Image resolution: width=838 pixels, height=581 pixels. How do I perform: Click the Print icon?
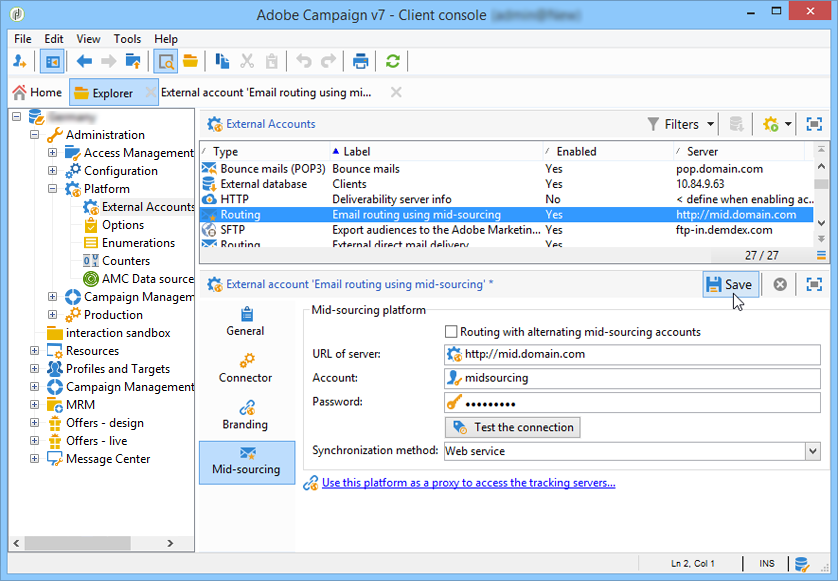[x=361, y=61]
